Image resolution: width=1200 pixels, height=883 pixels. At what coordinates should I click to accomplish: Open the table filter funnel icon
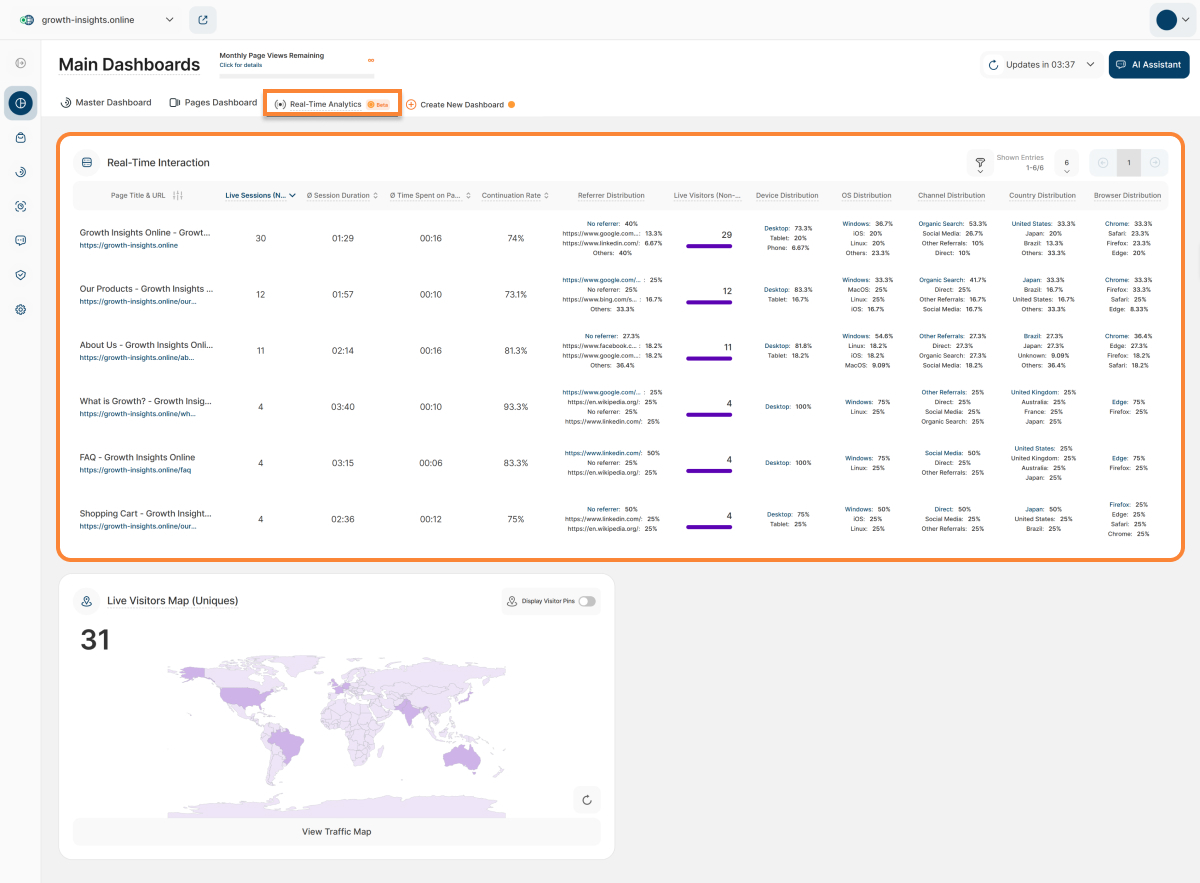979,163
